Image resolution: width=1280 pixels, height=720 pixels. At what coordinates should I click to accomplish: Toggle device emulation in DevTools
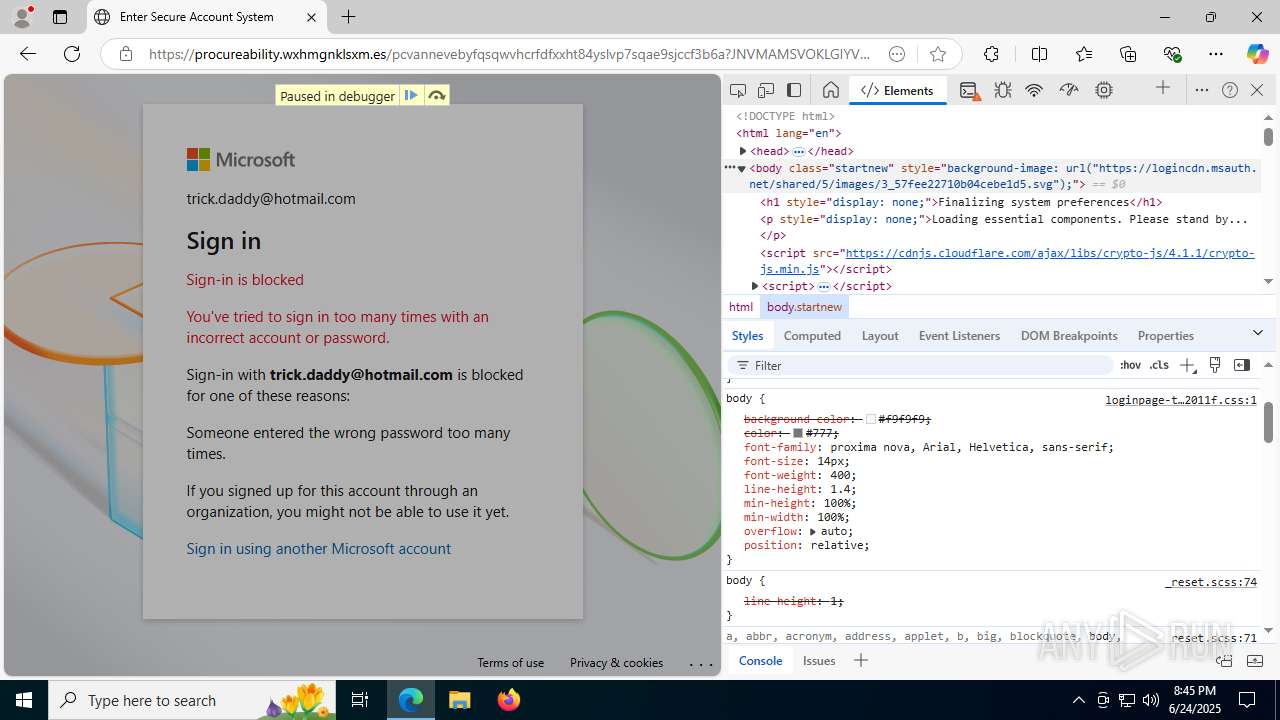click(x=766, y=90)
